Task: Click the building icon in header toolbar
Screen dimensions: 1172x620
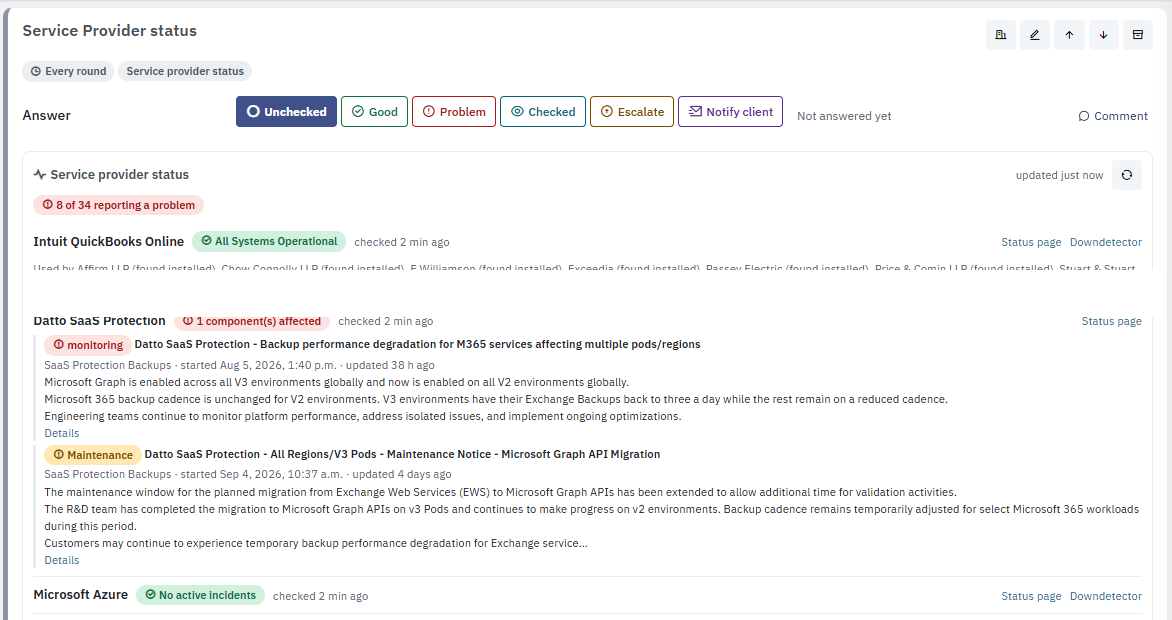Action: coord(1001,35)
